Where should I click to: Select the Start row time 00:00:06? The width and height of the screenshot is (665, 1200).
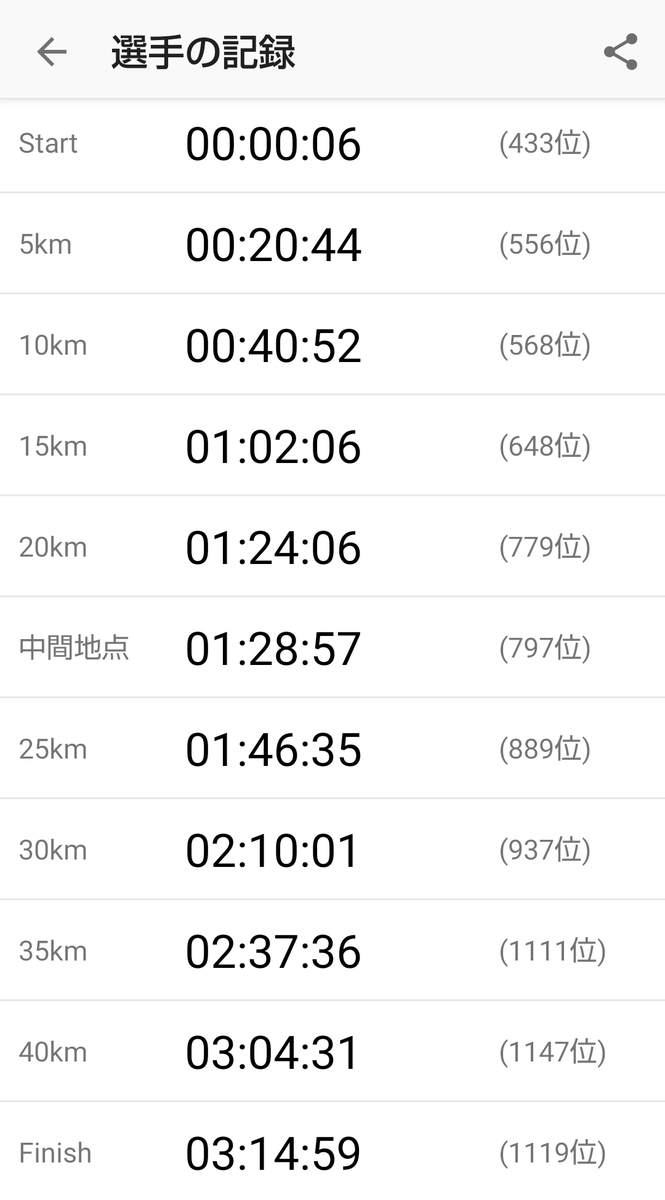273,144
